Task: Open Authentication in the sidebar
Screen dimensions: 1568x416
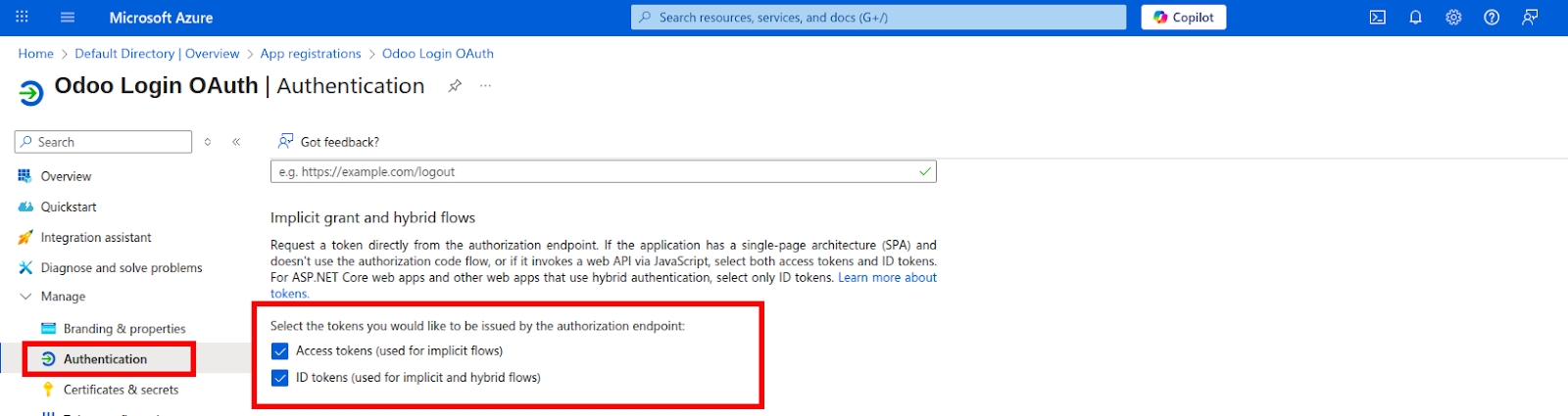Action: tap(105, 359)
